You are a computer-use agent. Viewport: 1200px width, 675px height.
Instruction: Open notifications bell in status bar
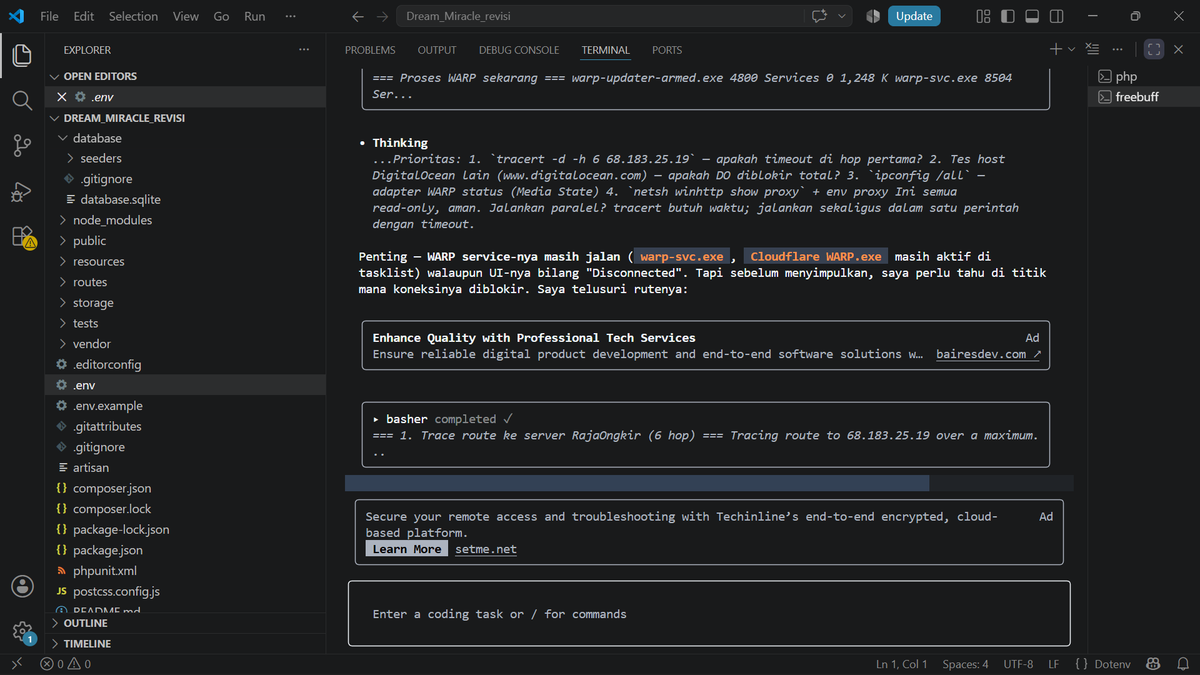pyautogui.click(x=1181, y=664)
